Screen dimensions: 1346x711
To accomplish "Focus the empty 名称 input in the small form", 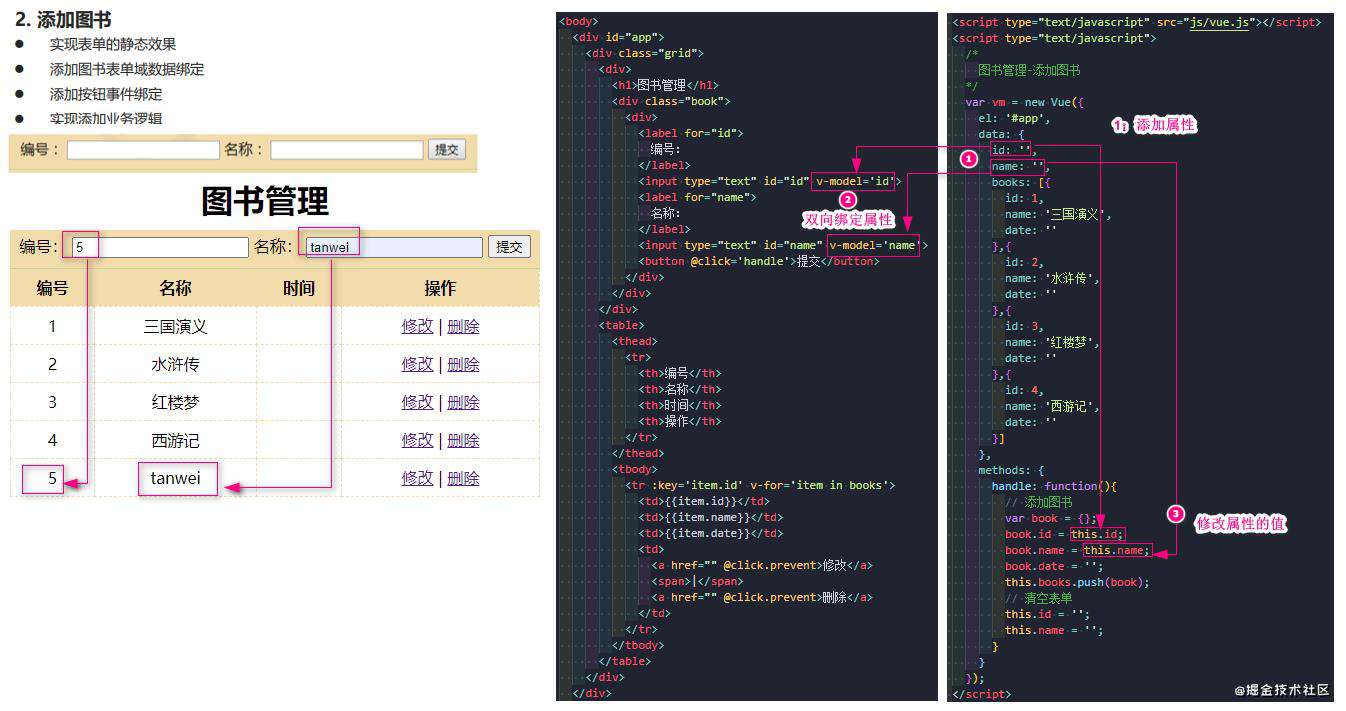I will (347, 150).
